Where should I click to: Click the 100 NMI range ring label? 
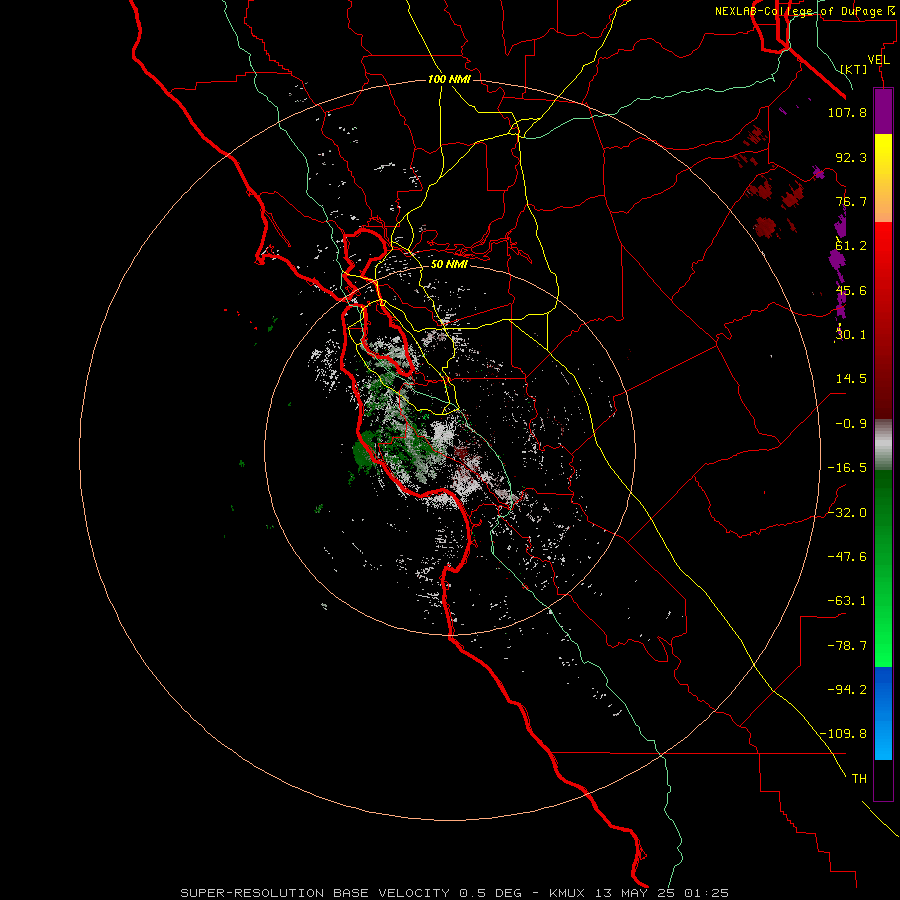click(x=449, y=79)
